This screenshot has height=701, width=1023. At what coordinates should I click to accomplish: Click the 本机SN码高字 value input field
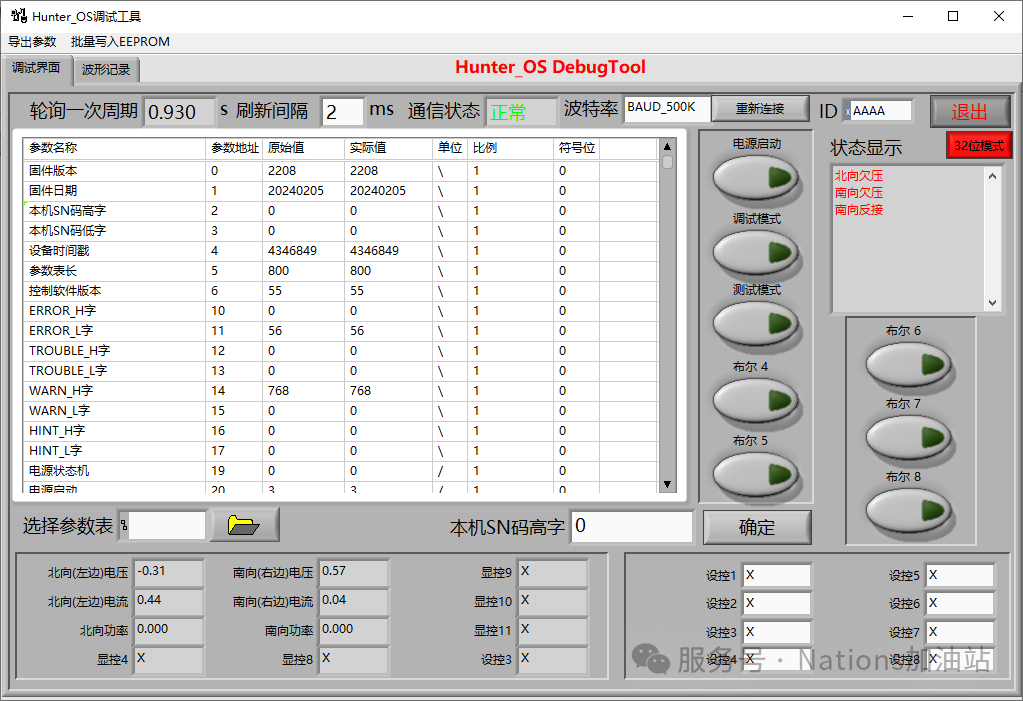[x=632, y=526]
